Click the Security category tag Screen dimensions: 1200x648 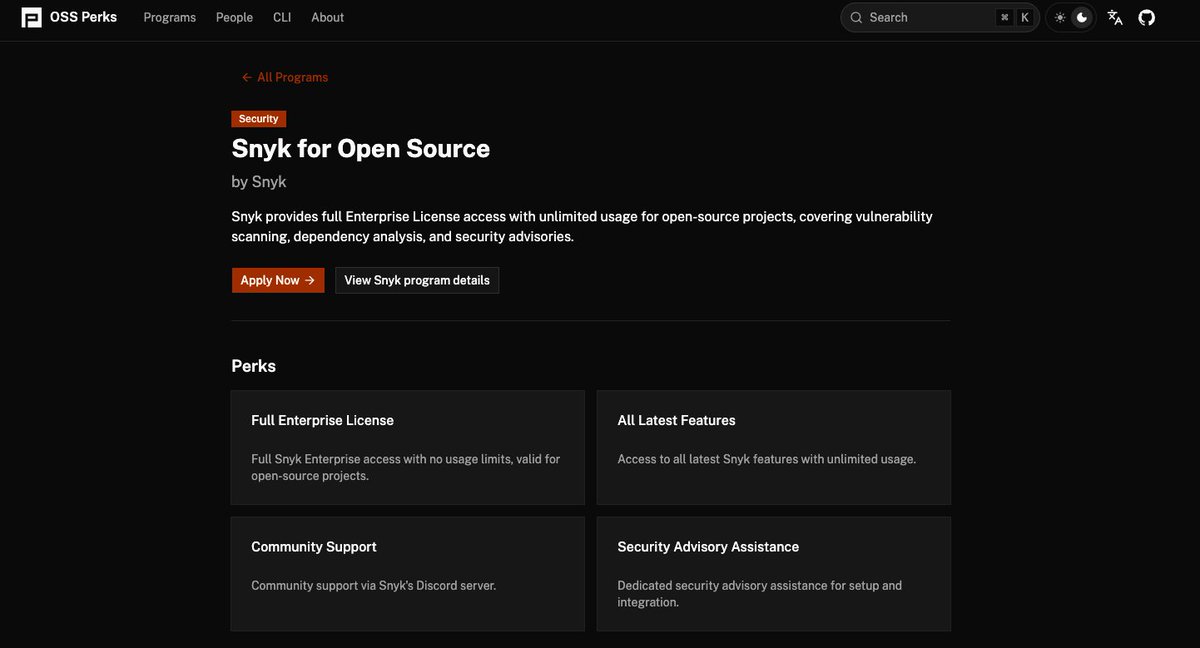coord(258,119)
